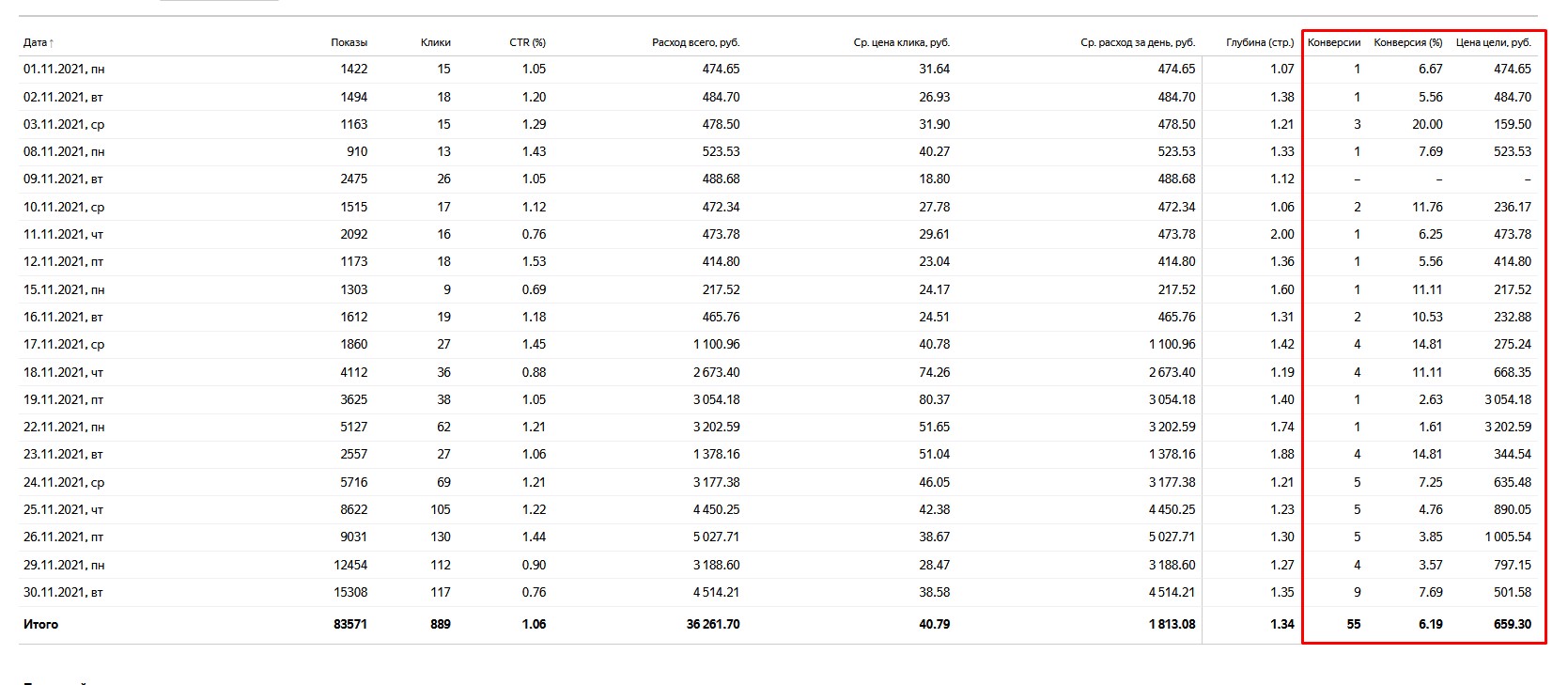
Task: Click the date 30.11.2021, вт
Action: click(x=63, y=592)
